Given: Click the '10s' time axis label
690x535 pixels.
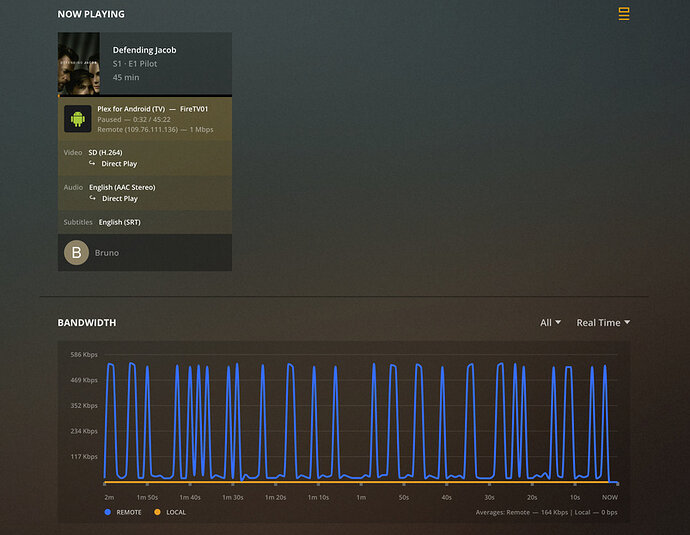Looking at the screenshot, I should click(x=575, y=497).
